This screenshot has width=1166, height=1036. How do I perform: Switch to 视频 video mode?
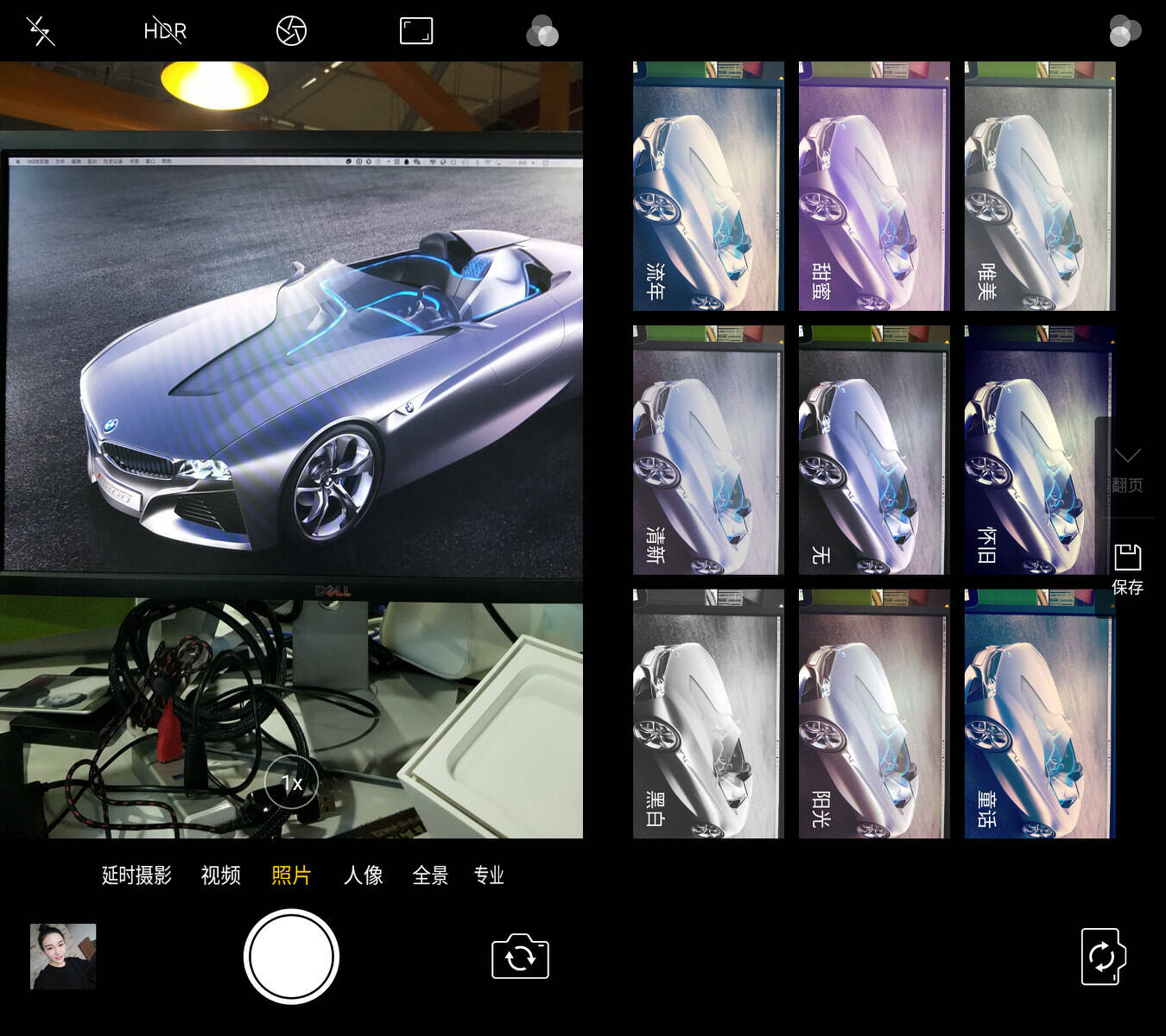220,875
